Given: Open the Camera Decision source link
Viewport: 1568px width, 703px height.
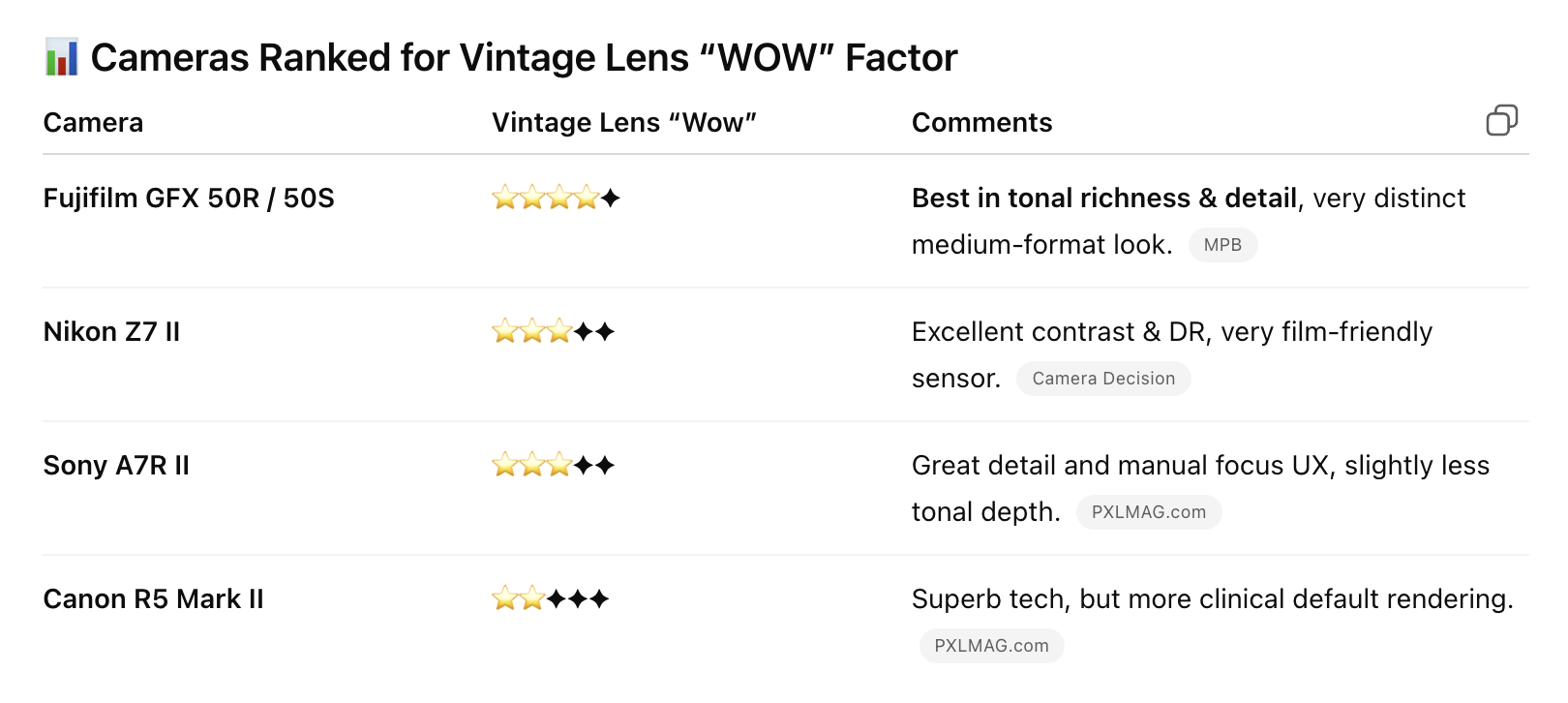Looking at the screenshot, I should tap(1103, 379).
